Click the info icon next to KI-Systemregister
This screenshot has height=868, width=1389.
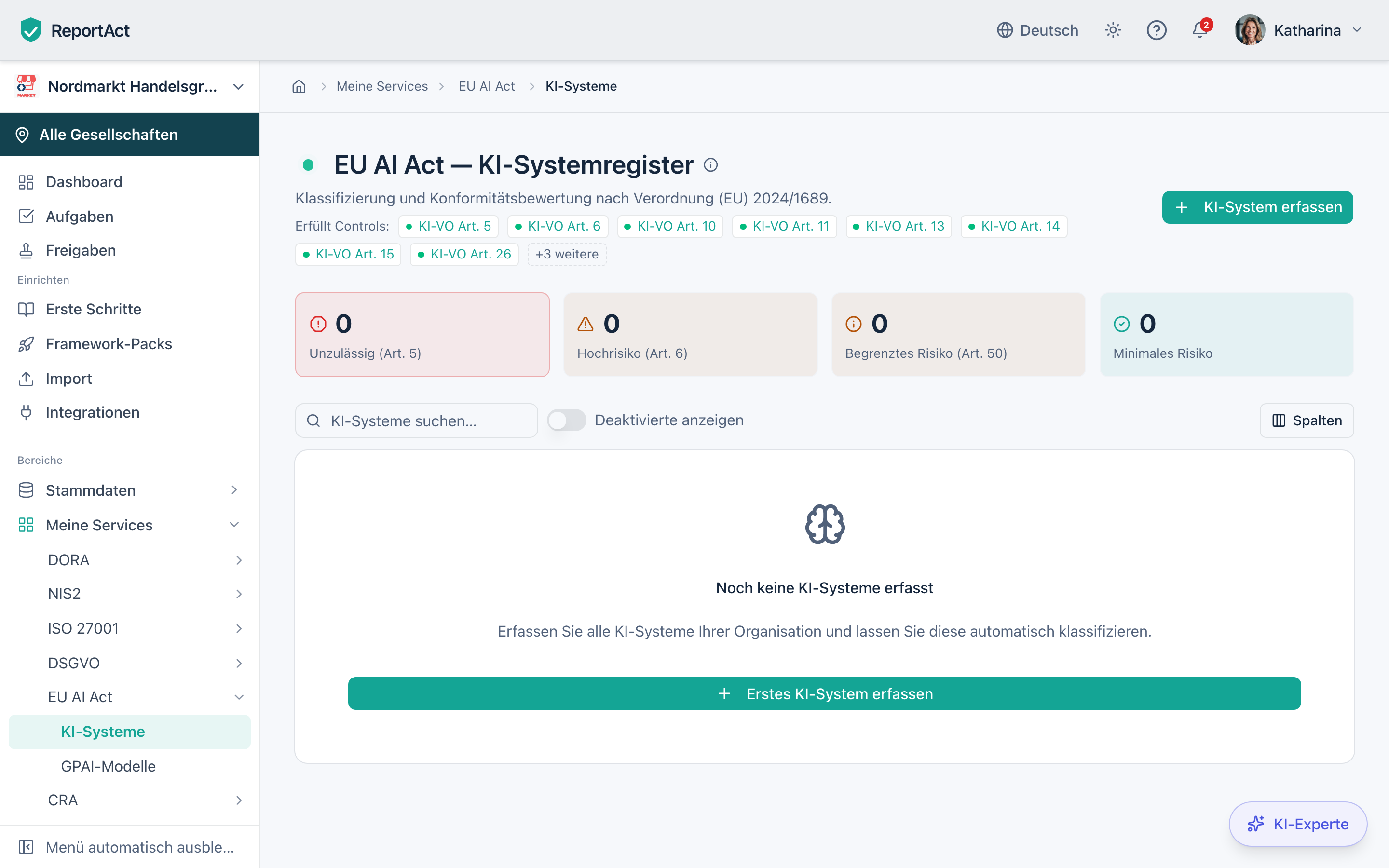pos(710,165)
